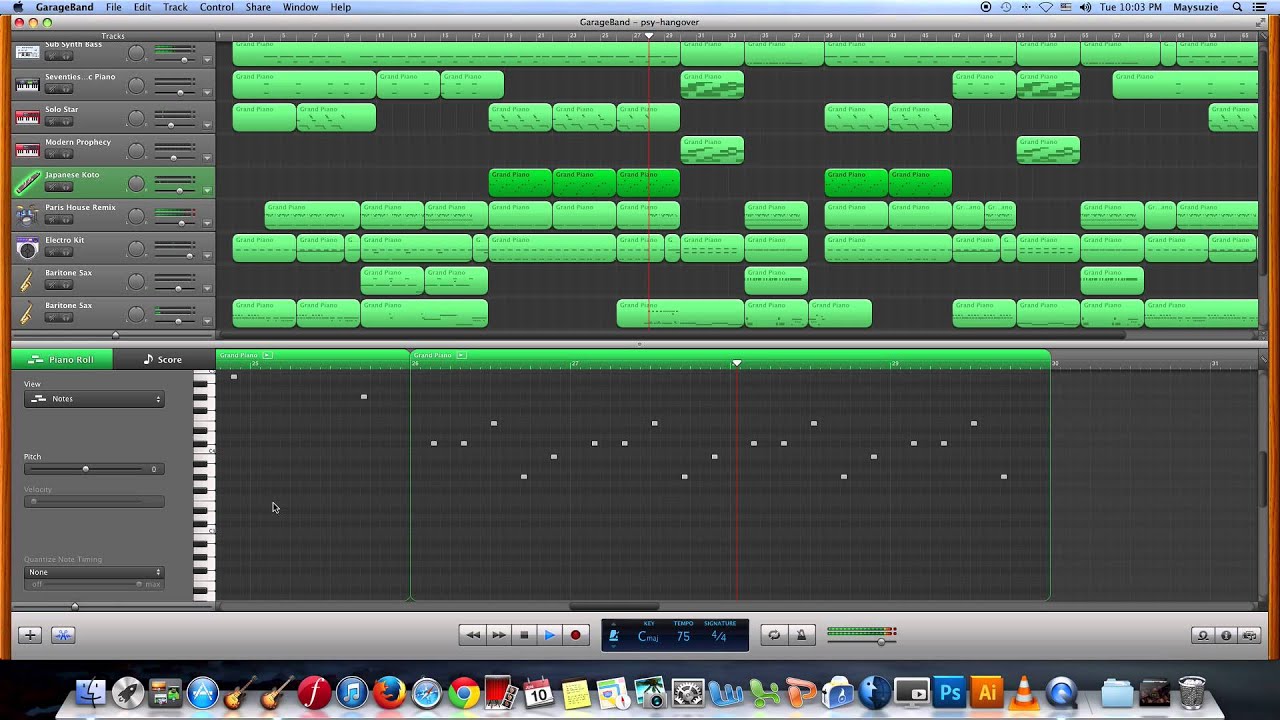Open the loop browser
The height and width of the screenshot is (720, 1280).
pos(1203,635)
